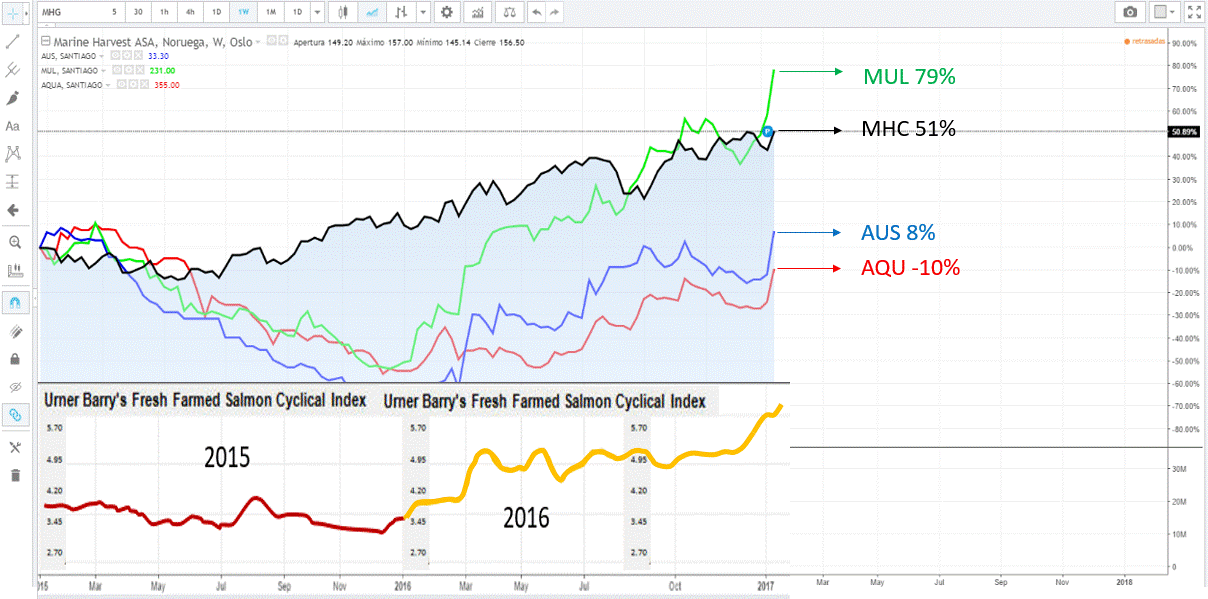Select the measure ruler tool

coord(13,270)
